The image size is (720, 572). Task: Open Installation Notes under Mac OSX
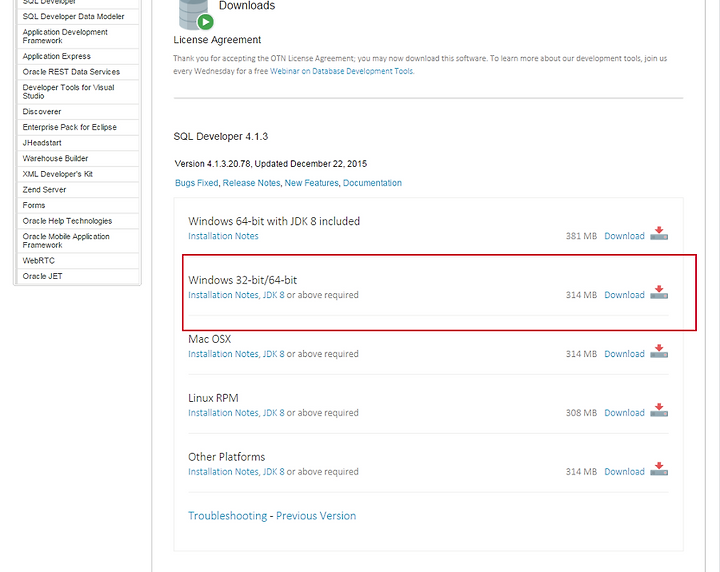(x=223, y=354)
